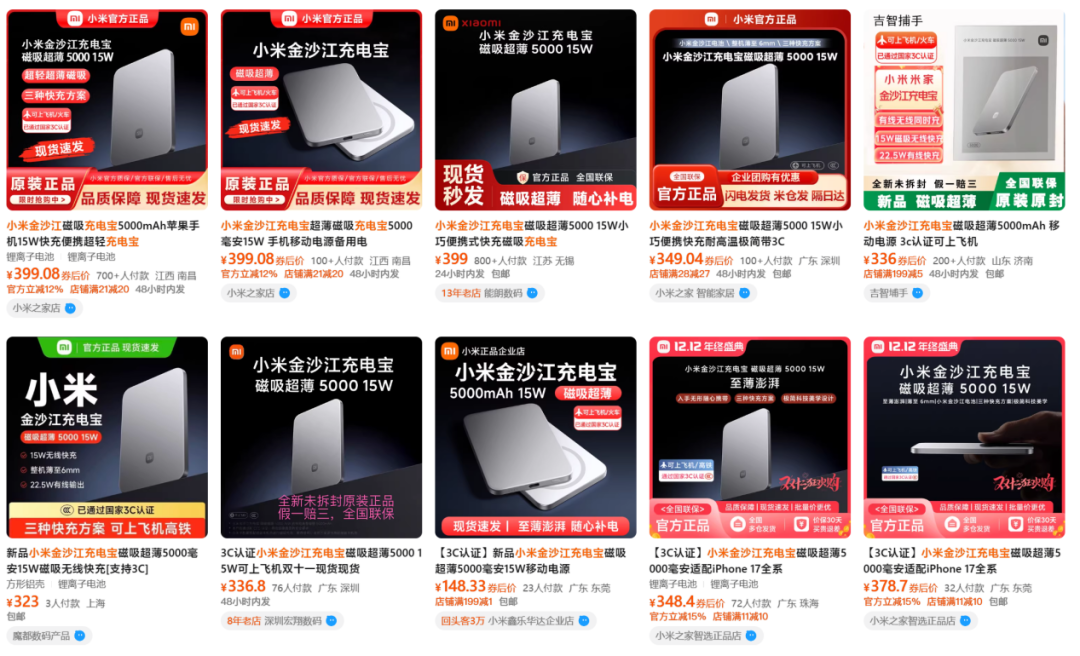Viewport: 1080px width, 656px height.
Task: Open the blue chat icon next to 魔都数码产品
Action: point(80,635)
